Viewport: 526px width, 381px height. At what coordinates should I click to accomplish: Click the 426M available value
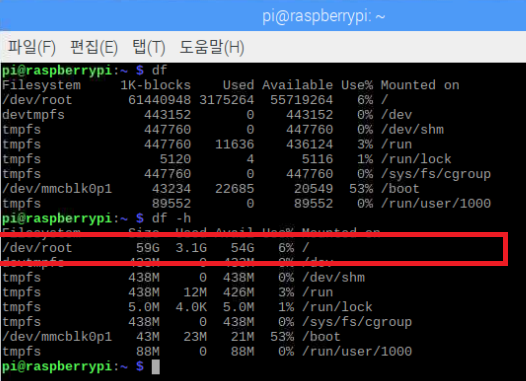click(239, 292)
